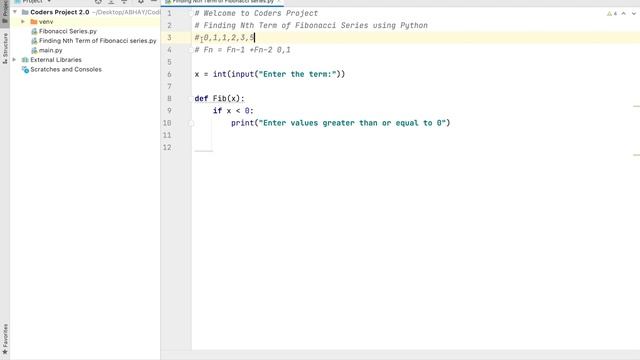Open the Structure tool window tab

pos(5,48)
